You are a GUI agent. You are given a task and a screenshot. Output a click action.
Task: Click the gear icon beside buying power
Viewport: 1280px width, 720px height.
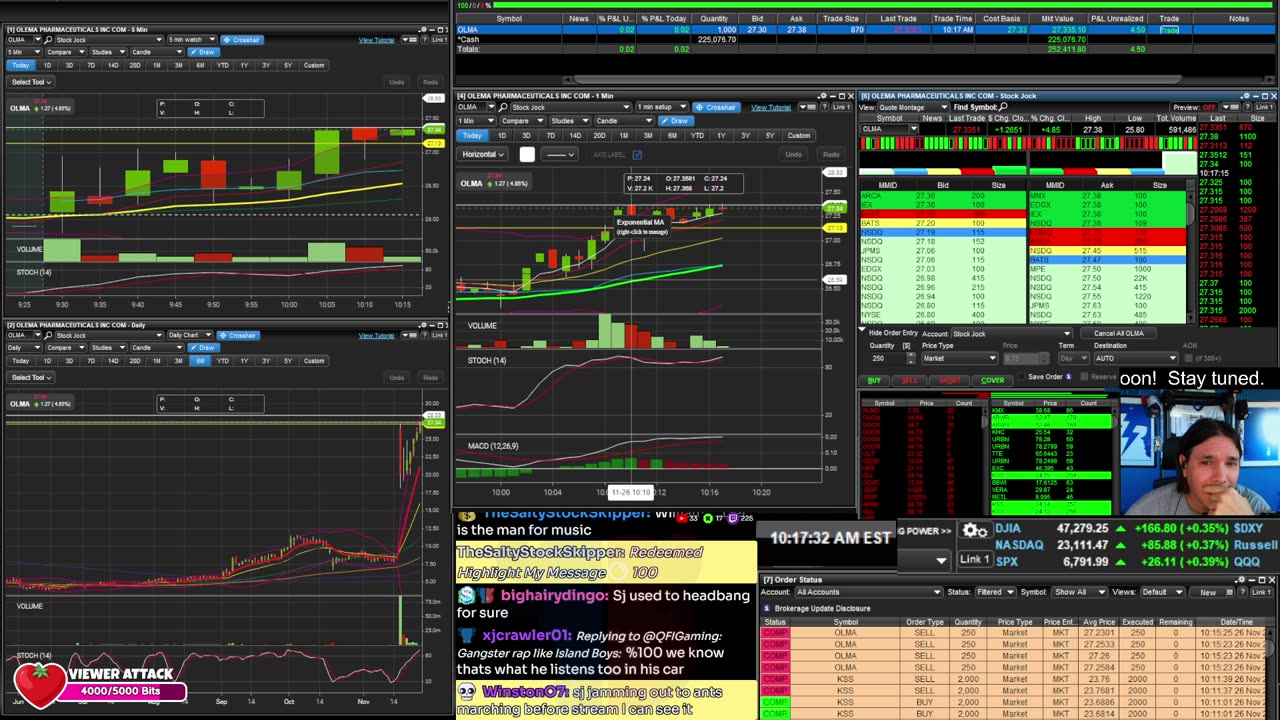974,531
